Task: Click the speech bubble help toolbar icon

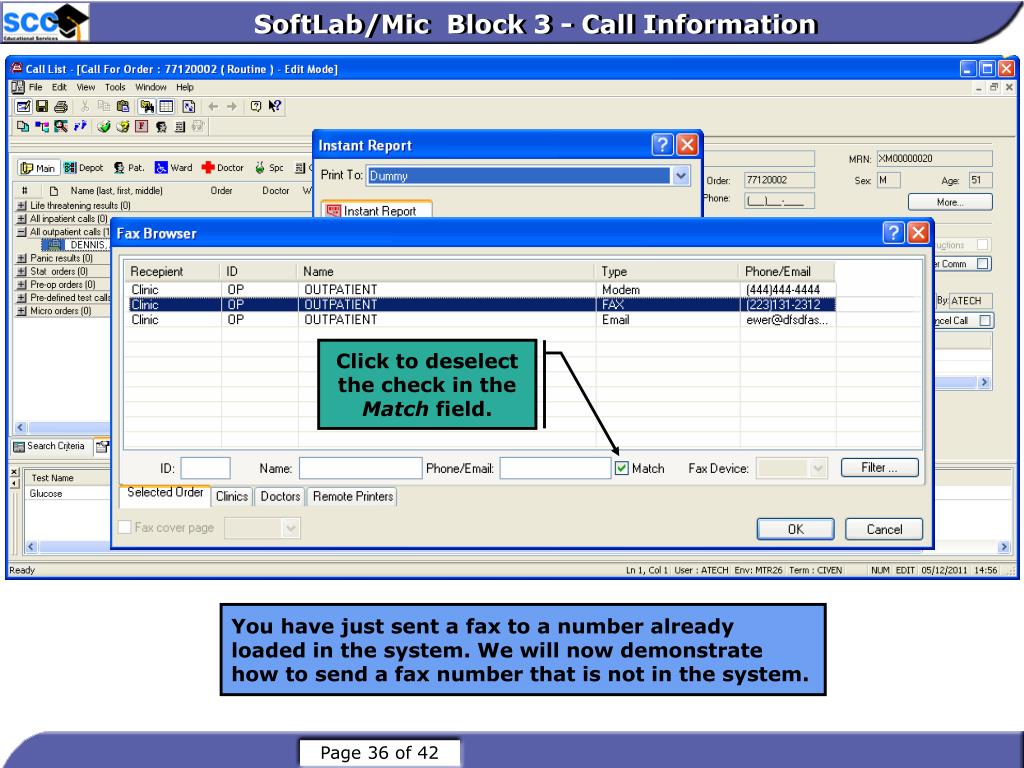Action: coord(256,106)
